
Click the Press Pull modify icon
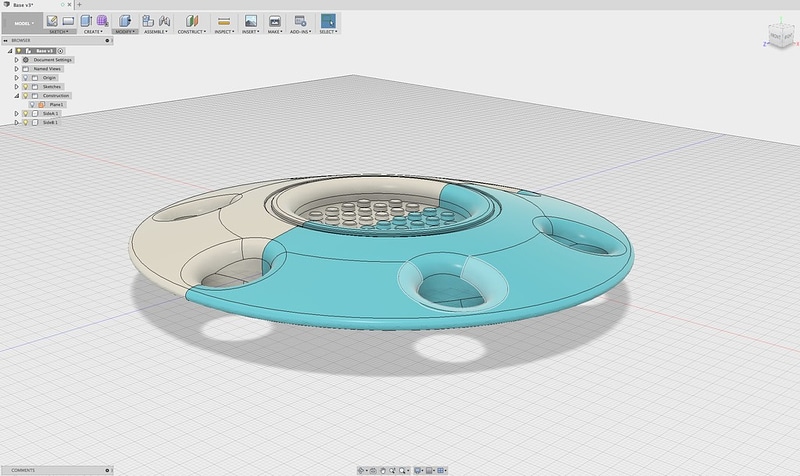[x=125, y=20]
